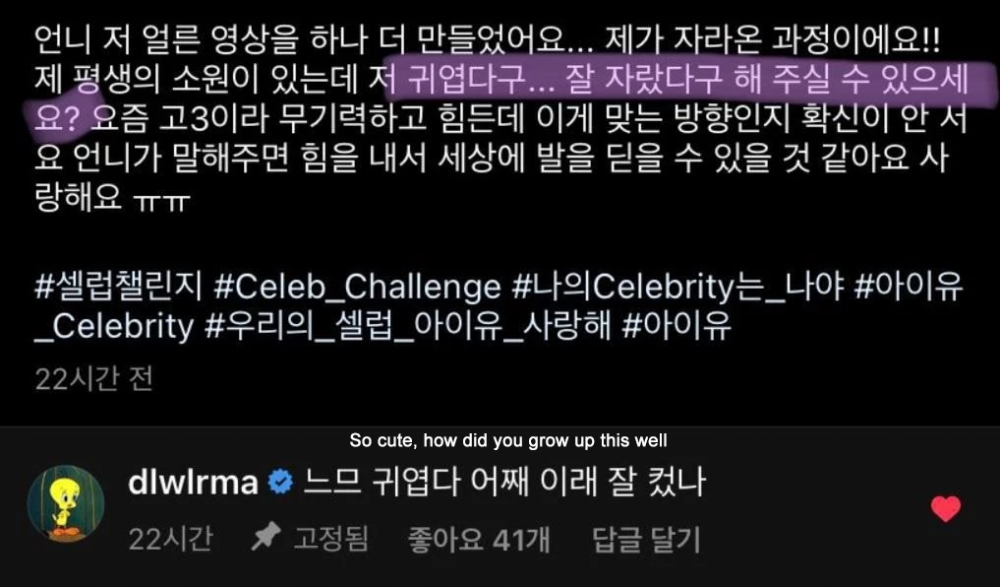Like the dlwlrma comment with the red heart
The width and height of the screenshot is (1000, 587).
(x=946, y=509)
